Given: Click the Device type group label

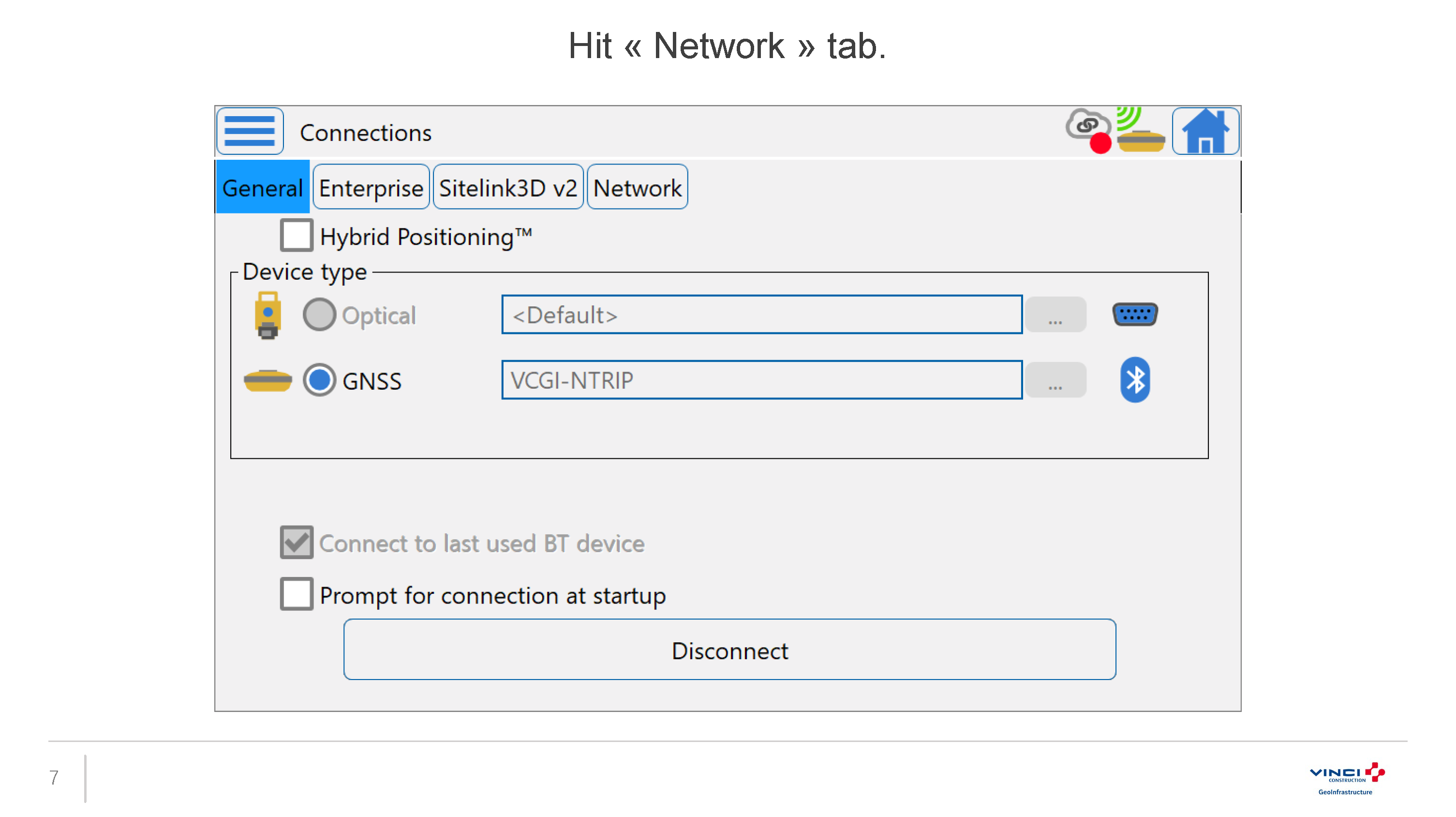Looking at the screenshot, I should [x=305, y=272].
